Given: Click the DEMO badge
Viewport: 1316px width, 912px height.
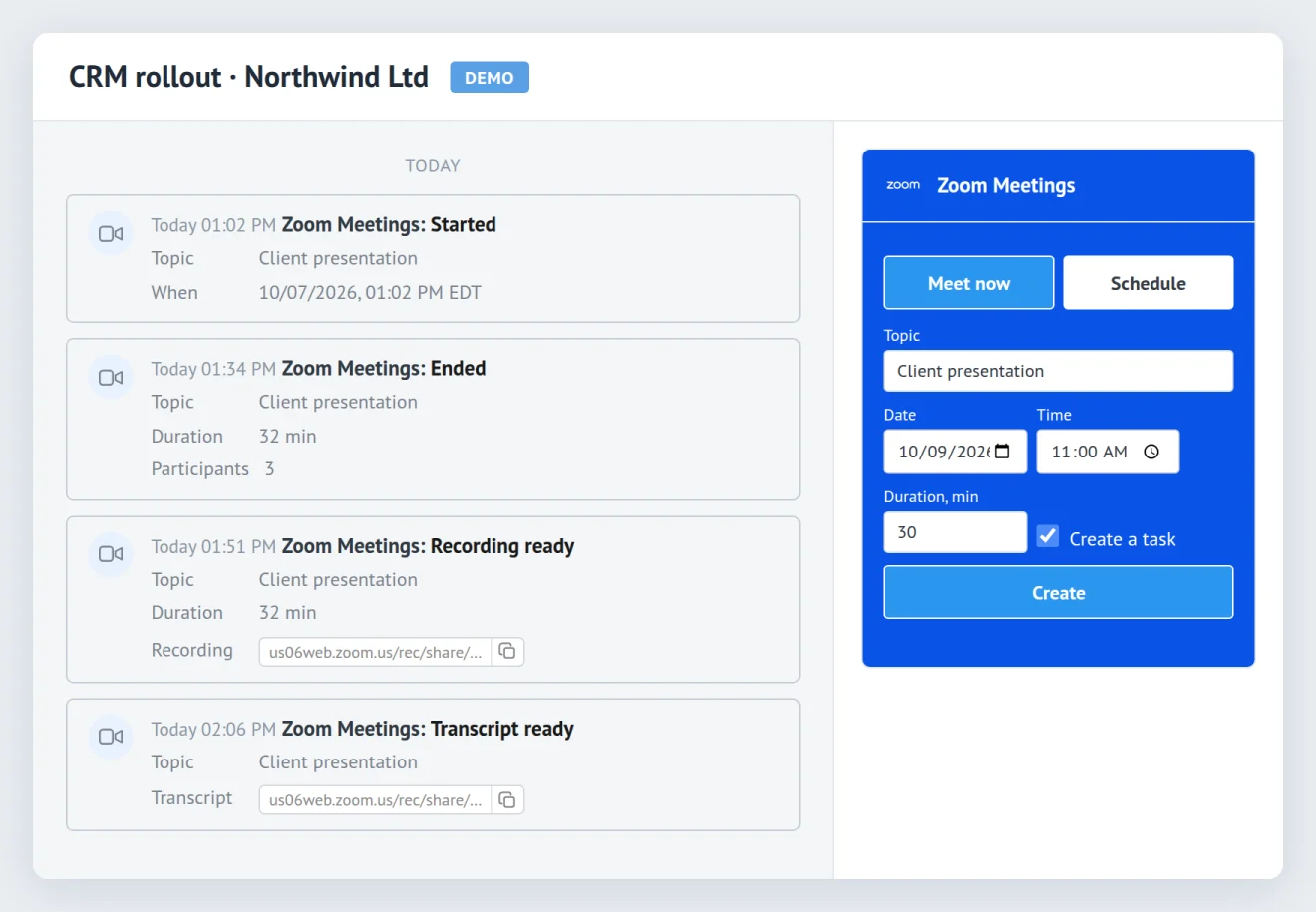Looking at the screenshot, I should coord(490,77).
